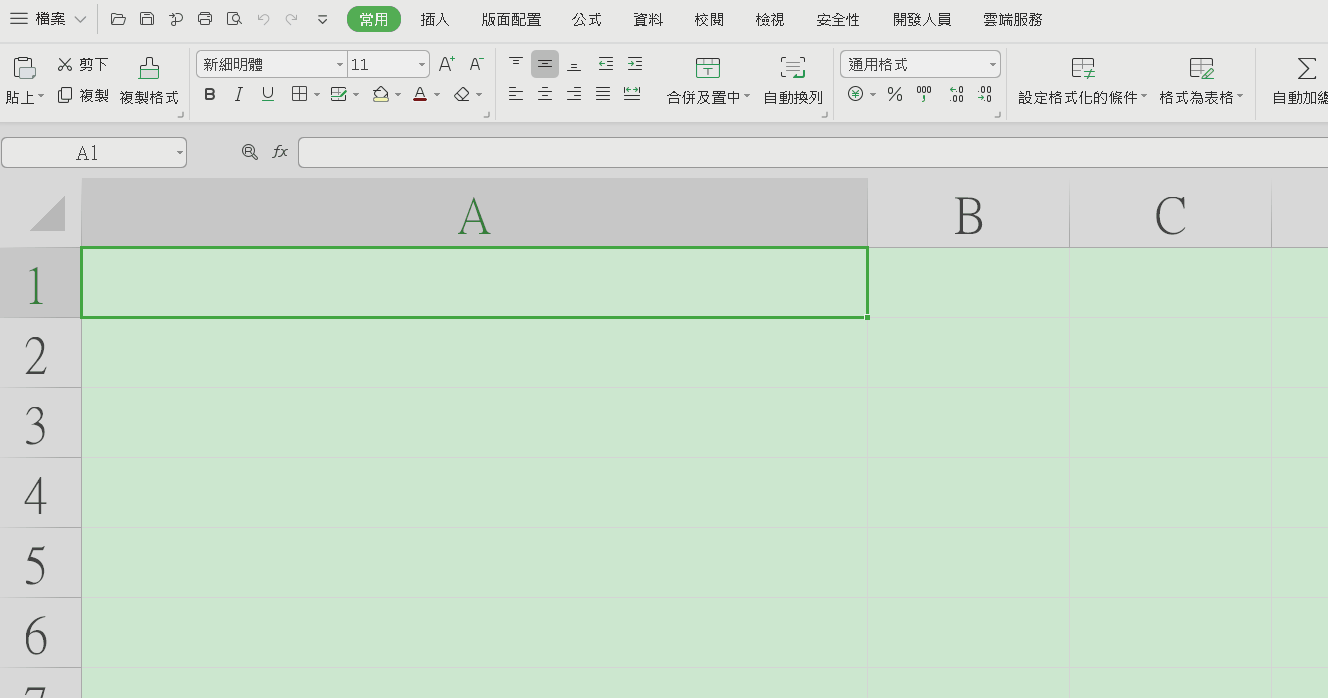1328x698 pixels.
Task: Apply the red font color swatch
Action: tap(420, 94)
